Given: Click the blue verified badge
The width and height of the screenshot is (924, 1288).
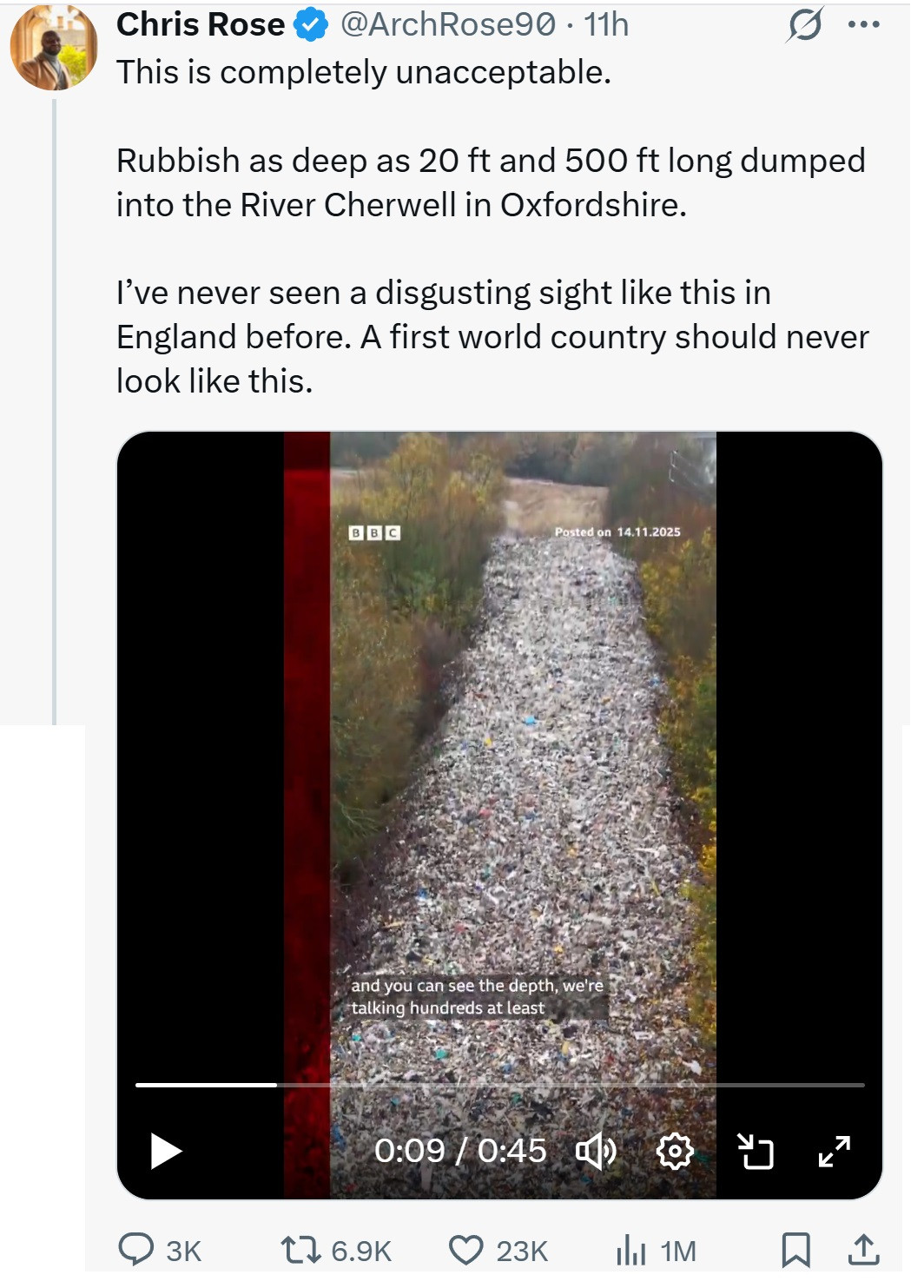Looking at the screenshot, I should tap(311, 25).
